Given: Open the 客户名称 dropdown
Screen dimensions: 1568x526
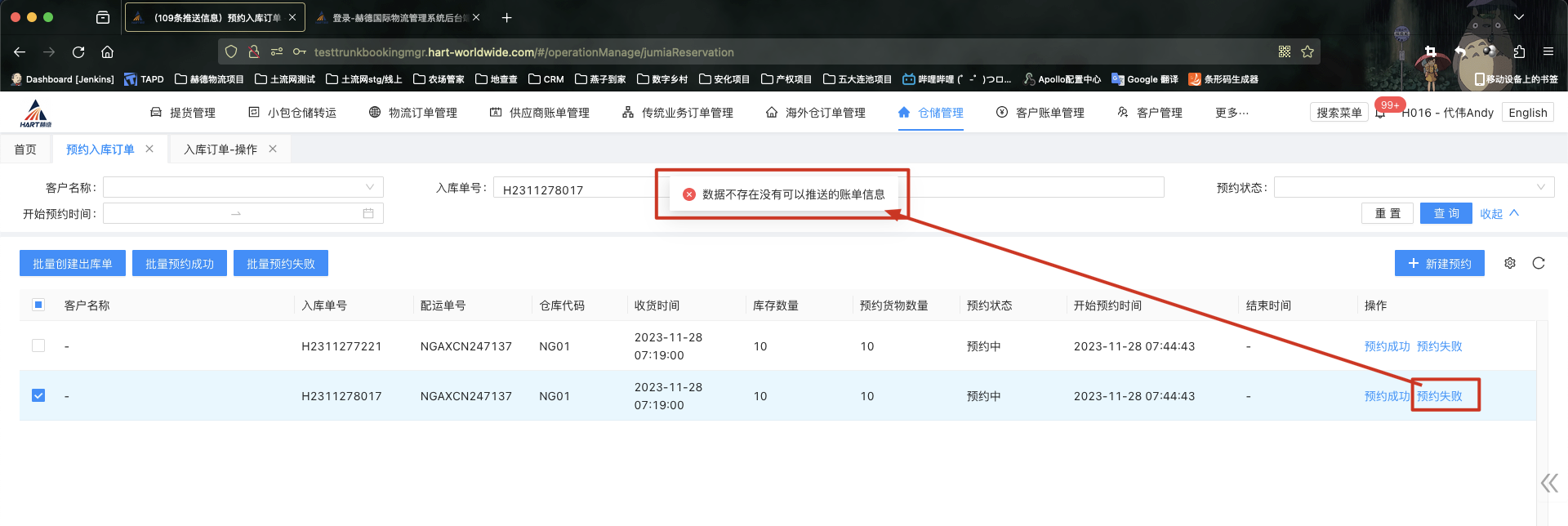Looking at the screenshot, I should tap(243, 187).
